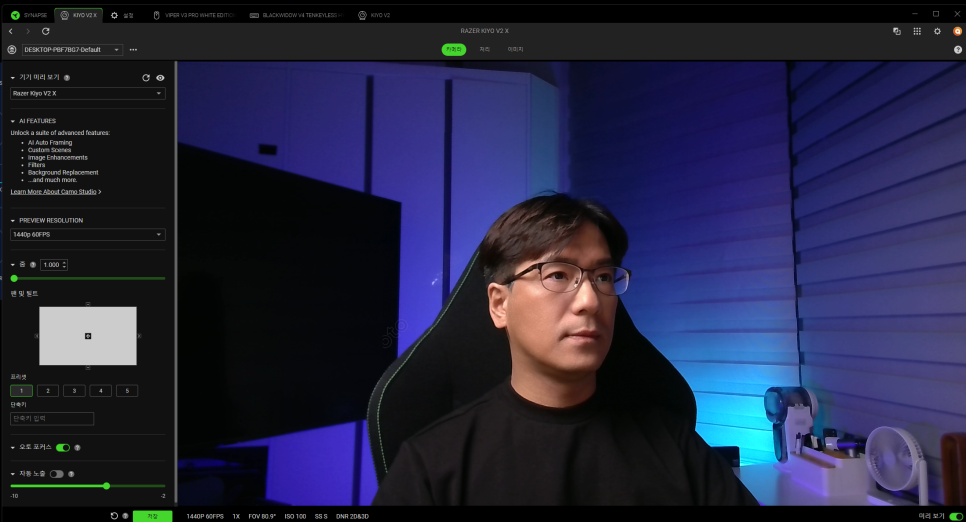This screenshot has height=522, width=966.
Task: Open the 1440p 60FPS preview resolution dropdown
Action: tap(88, 234)
